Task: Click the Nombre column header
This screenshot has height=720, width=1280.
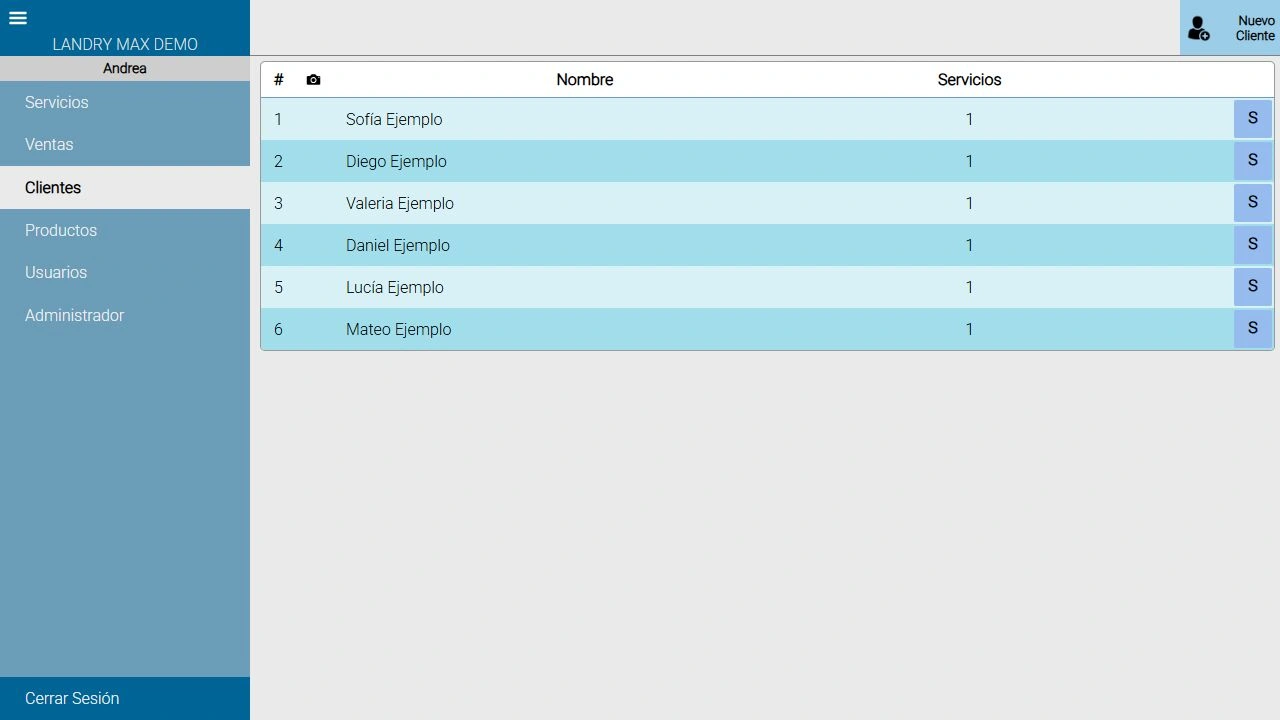Action: click(x=585, y=80)
